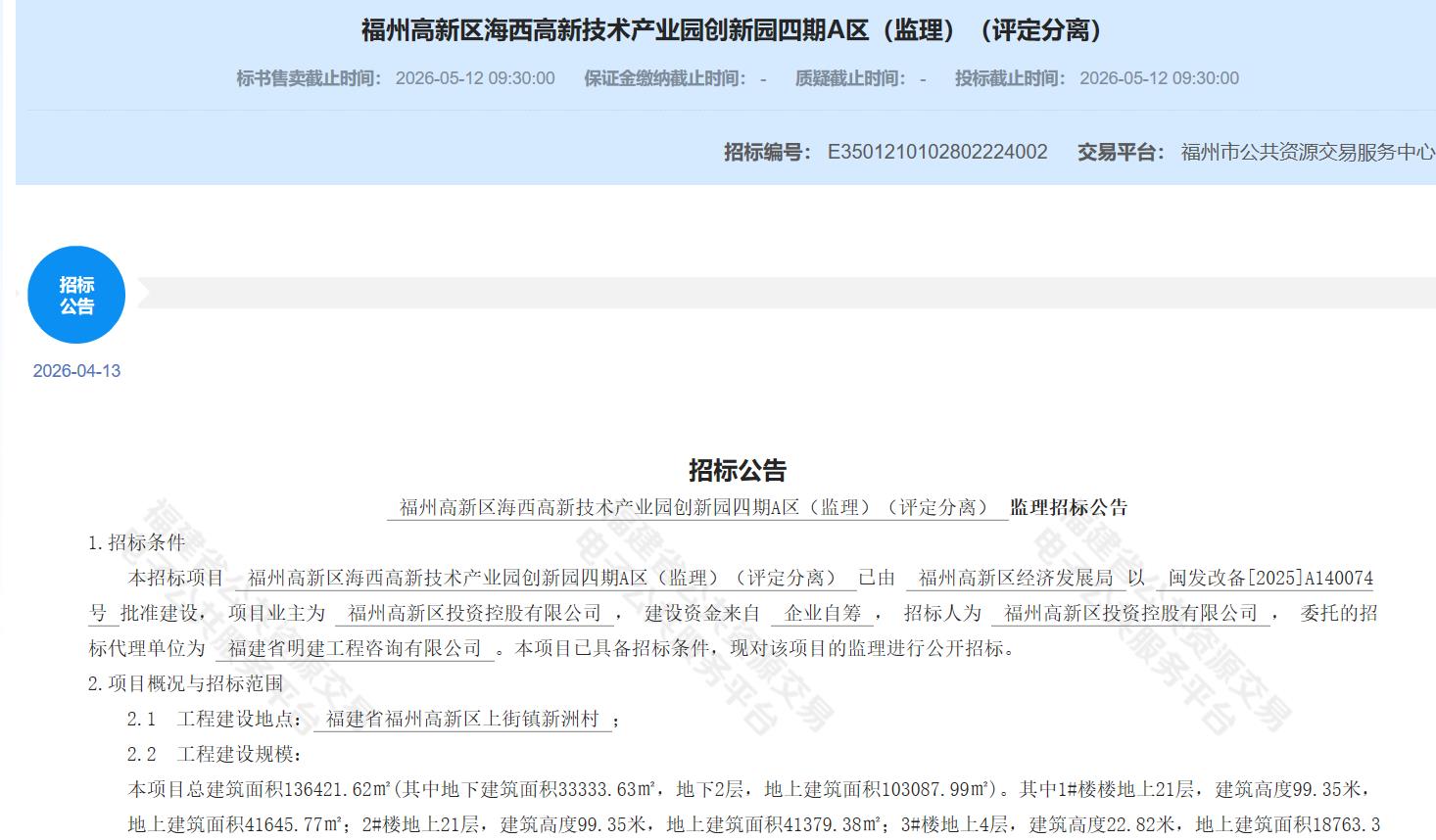
Task: Click the gray timeline arrow bar beside the badge
Action: coord(784,293)
